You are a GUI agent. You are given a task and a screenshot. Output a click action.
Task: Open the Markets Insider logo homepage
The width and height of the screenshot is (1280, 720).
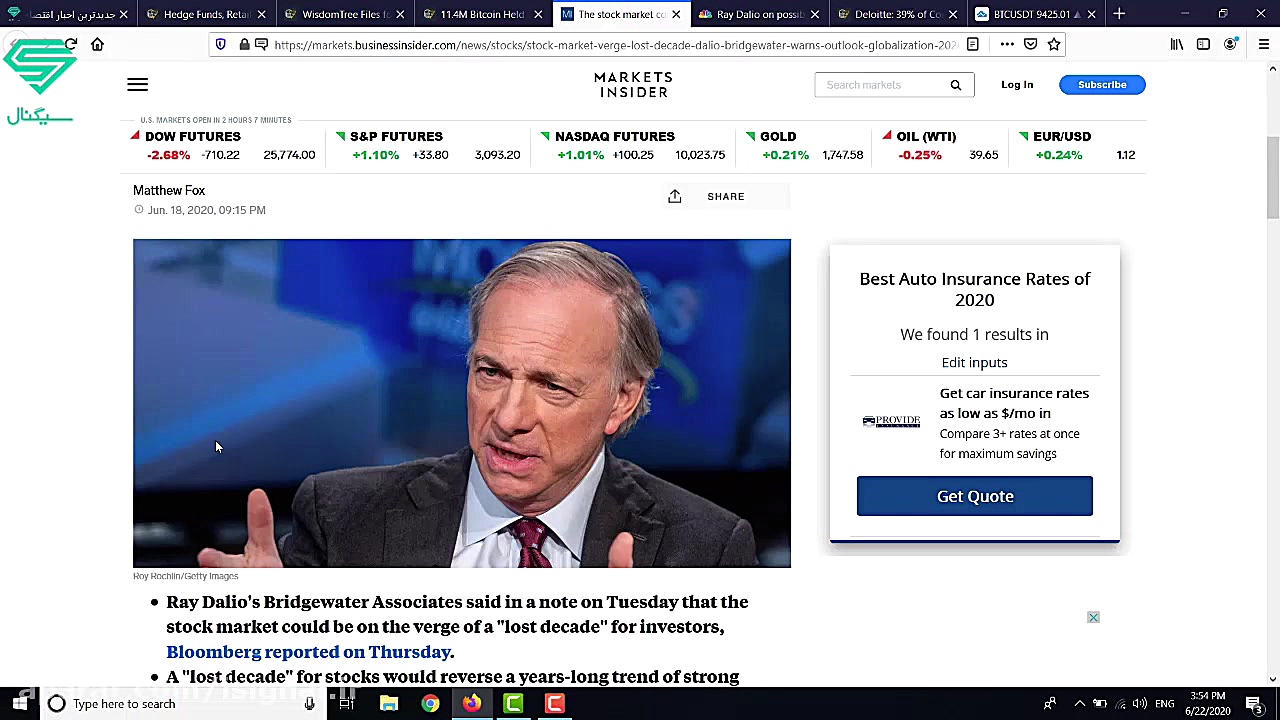click(633, 85)
